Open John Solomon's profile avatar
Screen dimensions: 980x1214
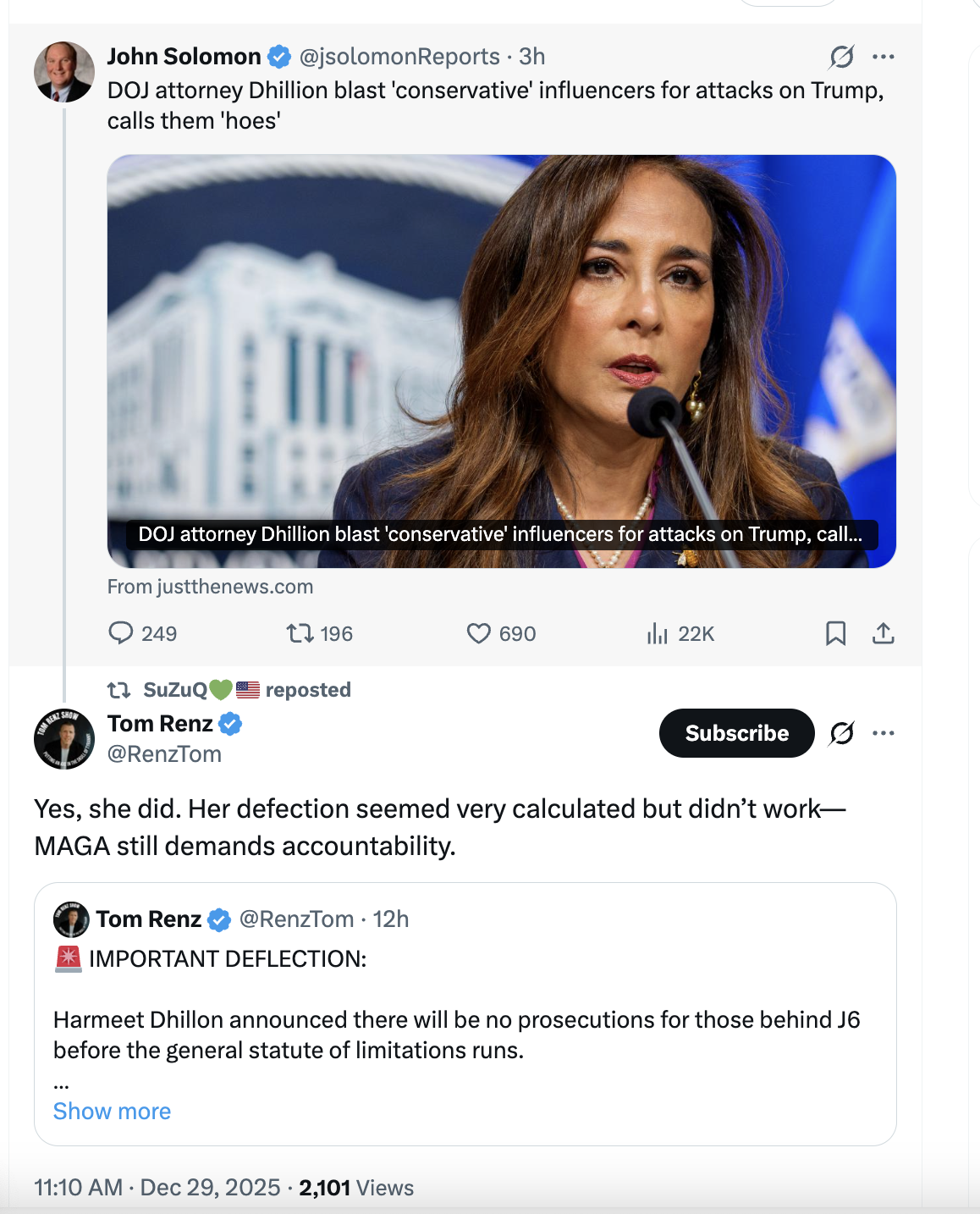pyautogui.click(x=64, y=72)
